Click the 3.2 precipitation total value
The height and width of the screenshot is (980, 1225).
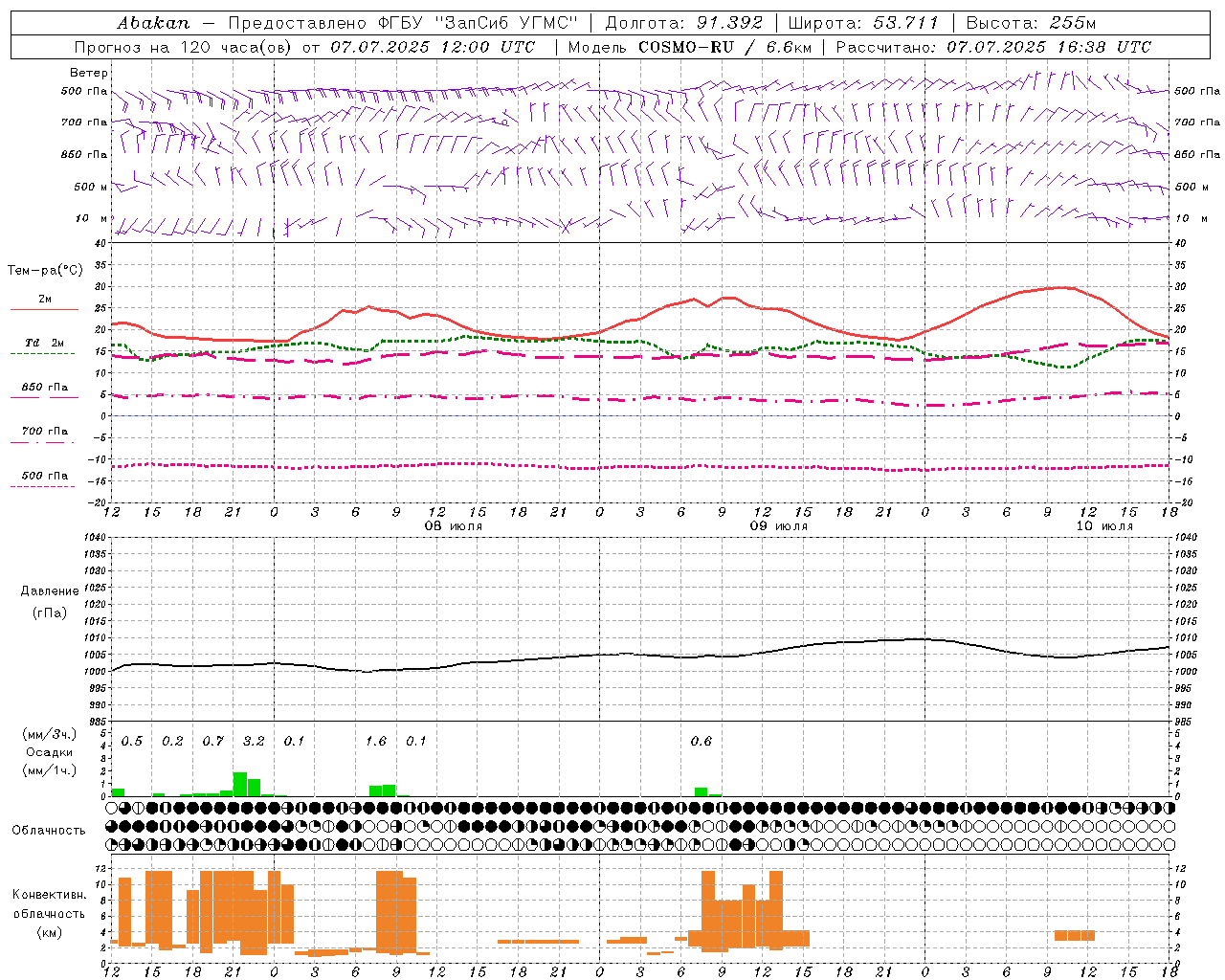click(x=254, y=742)
